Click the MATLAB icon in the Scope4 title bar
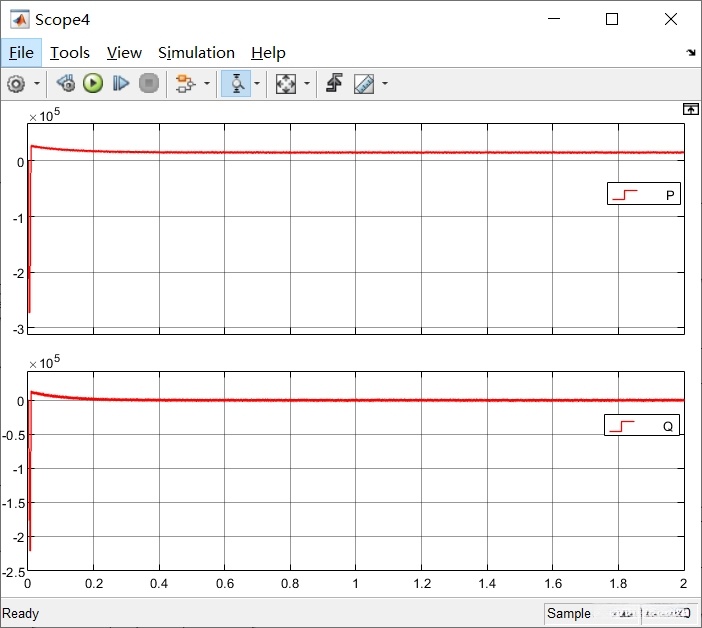The height and width of the screenshot is (628, 702). point(20,20)
